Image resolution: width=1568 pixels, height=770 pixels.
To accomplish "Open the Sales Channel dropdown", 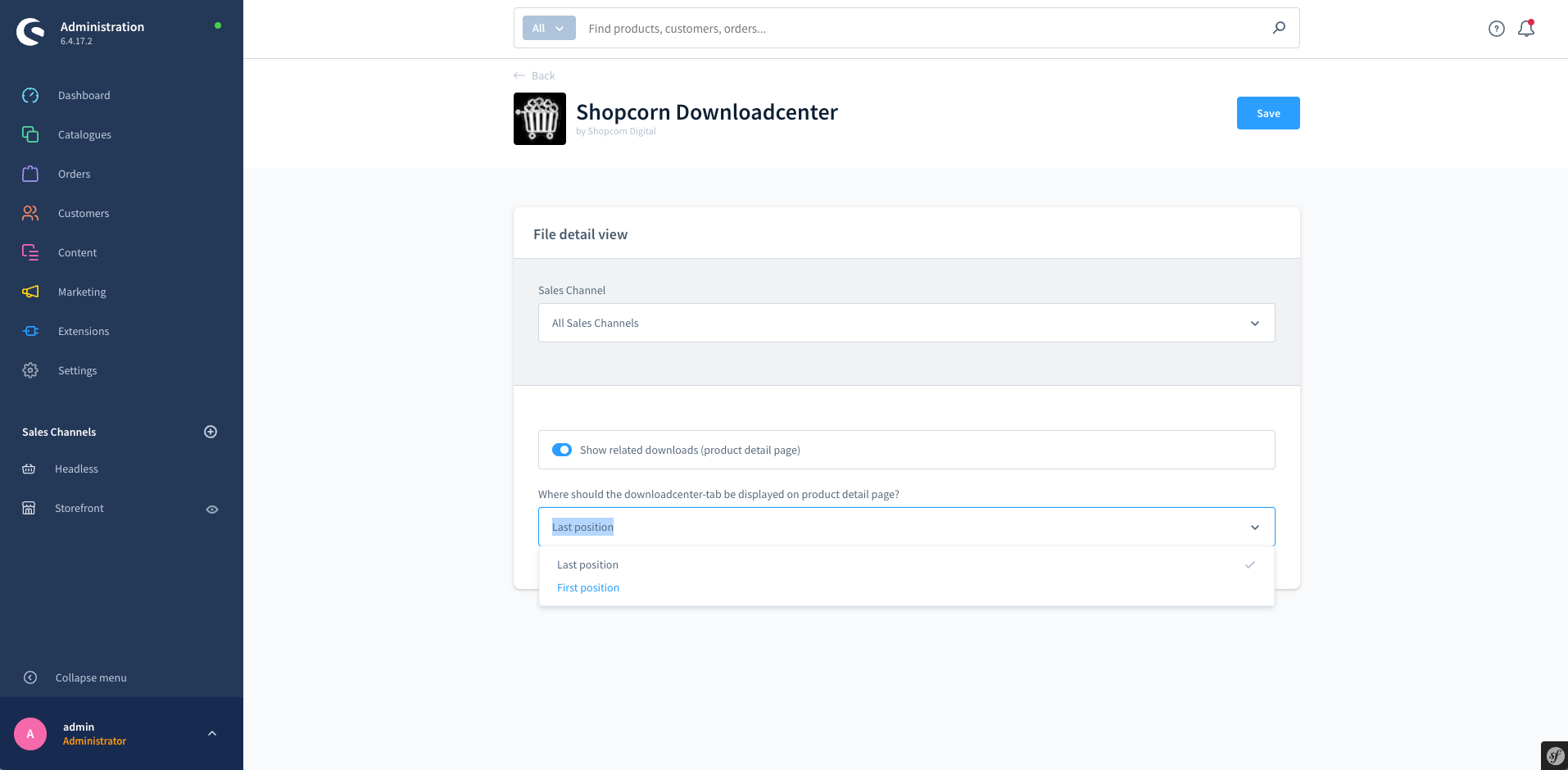I will [907, 323].
